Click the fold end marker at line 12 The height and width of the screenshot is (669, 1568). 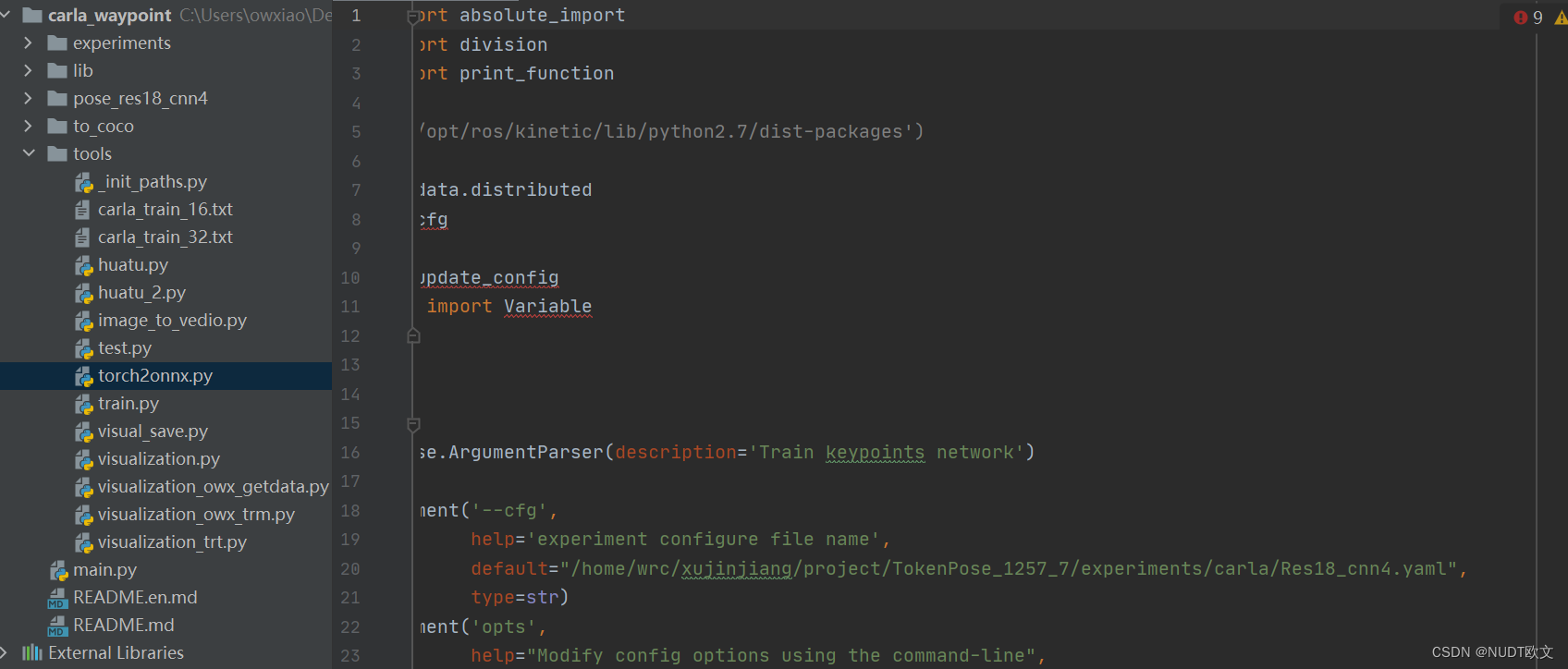[413, 335]
